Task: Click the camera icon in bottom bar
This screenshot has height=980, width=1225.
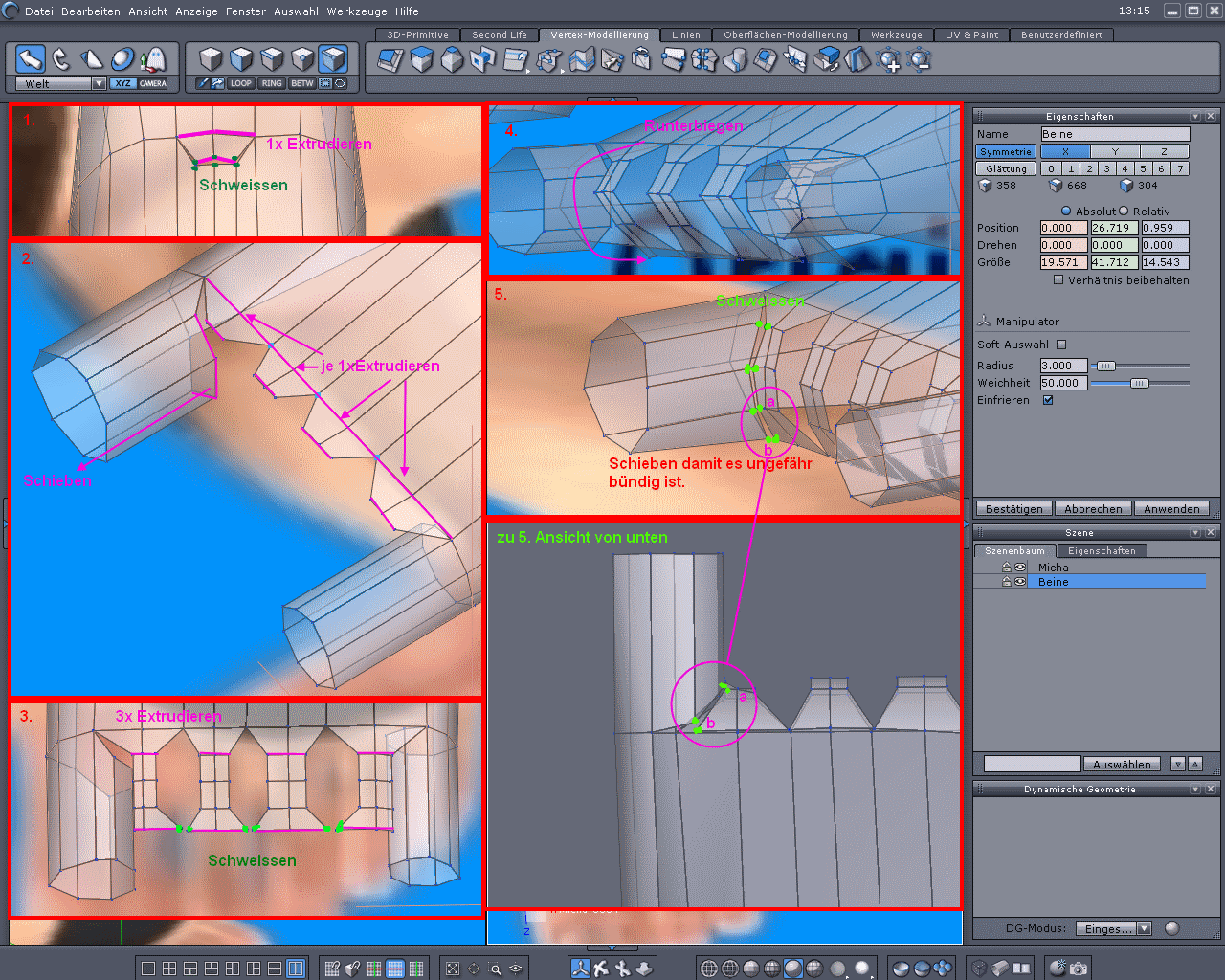Action: coord(1079,969)
